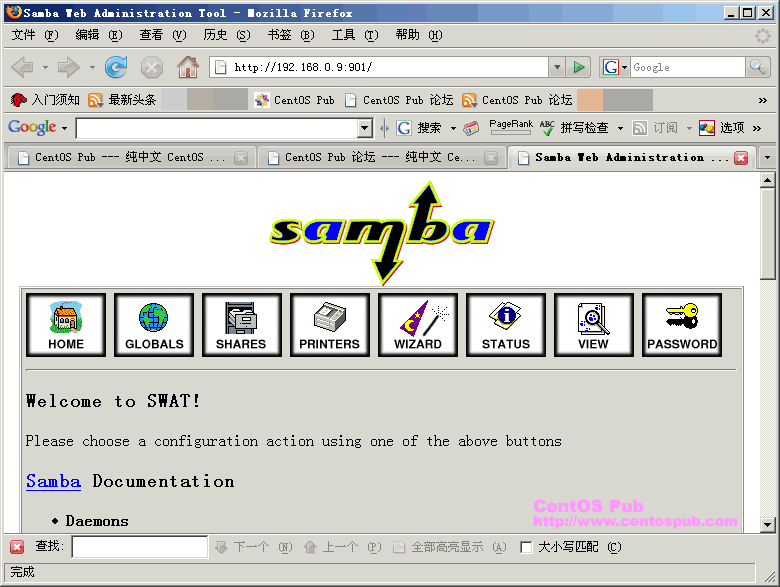
Task: Open the GLOBALS configuration icon
Action: click(154, 325)
